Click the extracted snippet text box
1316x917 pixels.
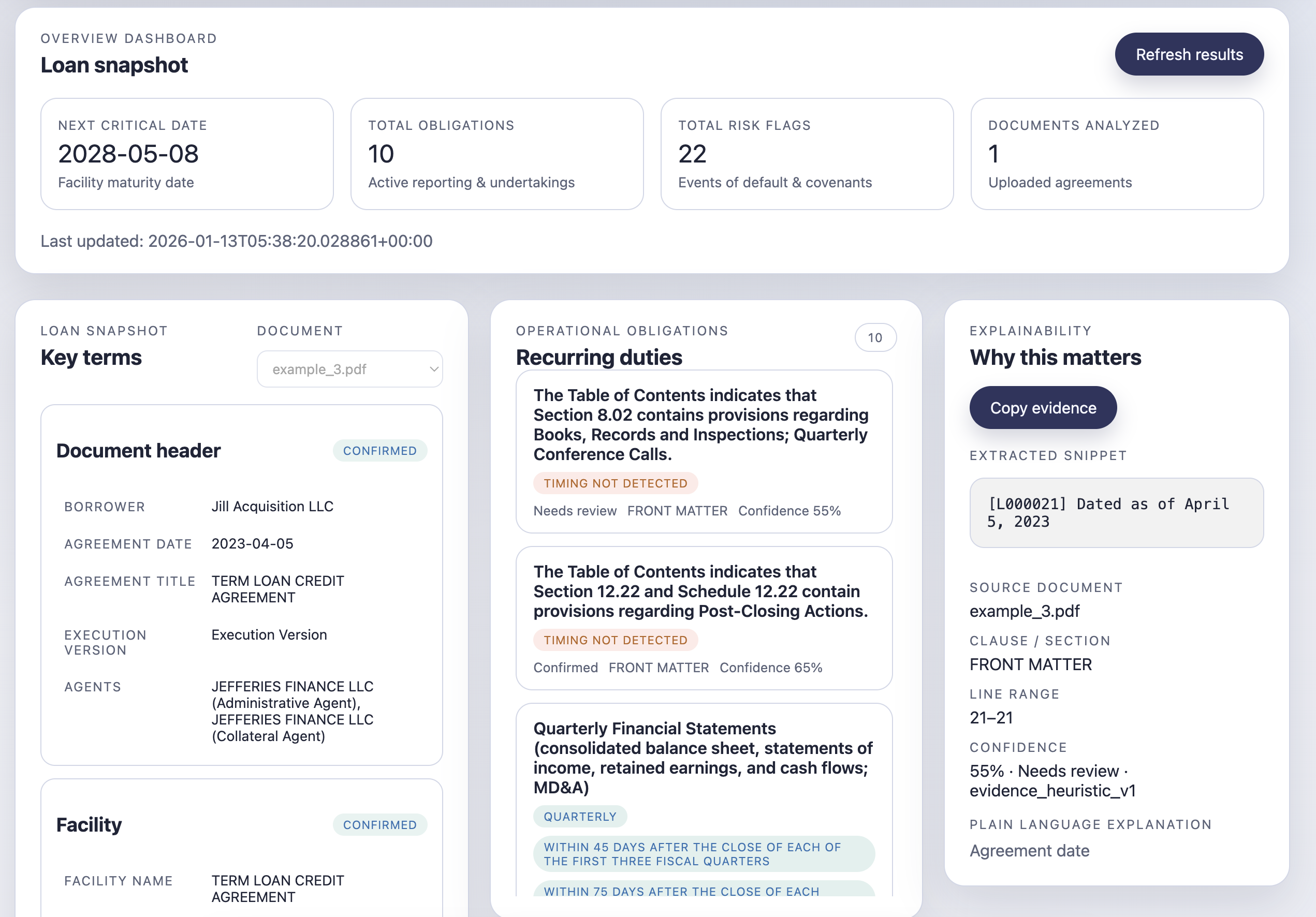(x=1116, y=513)
